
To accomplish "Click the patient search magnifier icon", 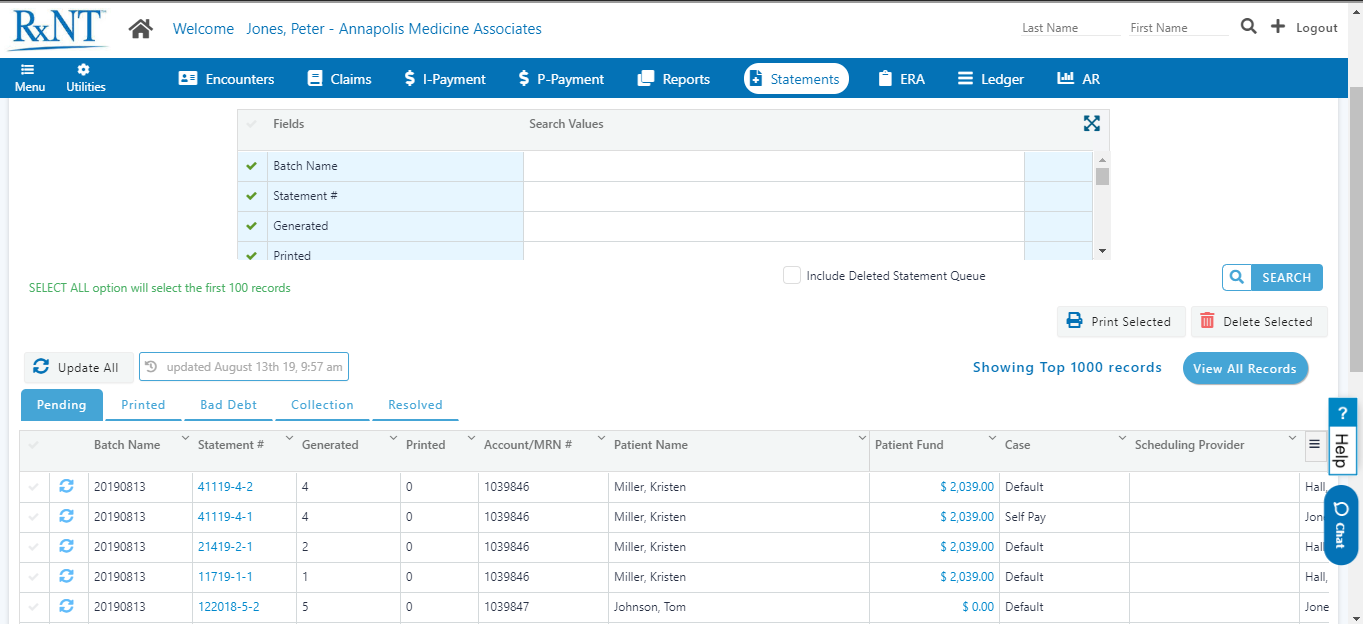I will point(1248,27).
